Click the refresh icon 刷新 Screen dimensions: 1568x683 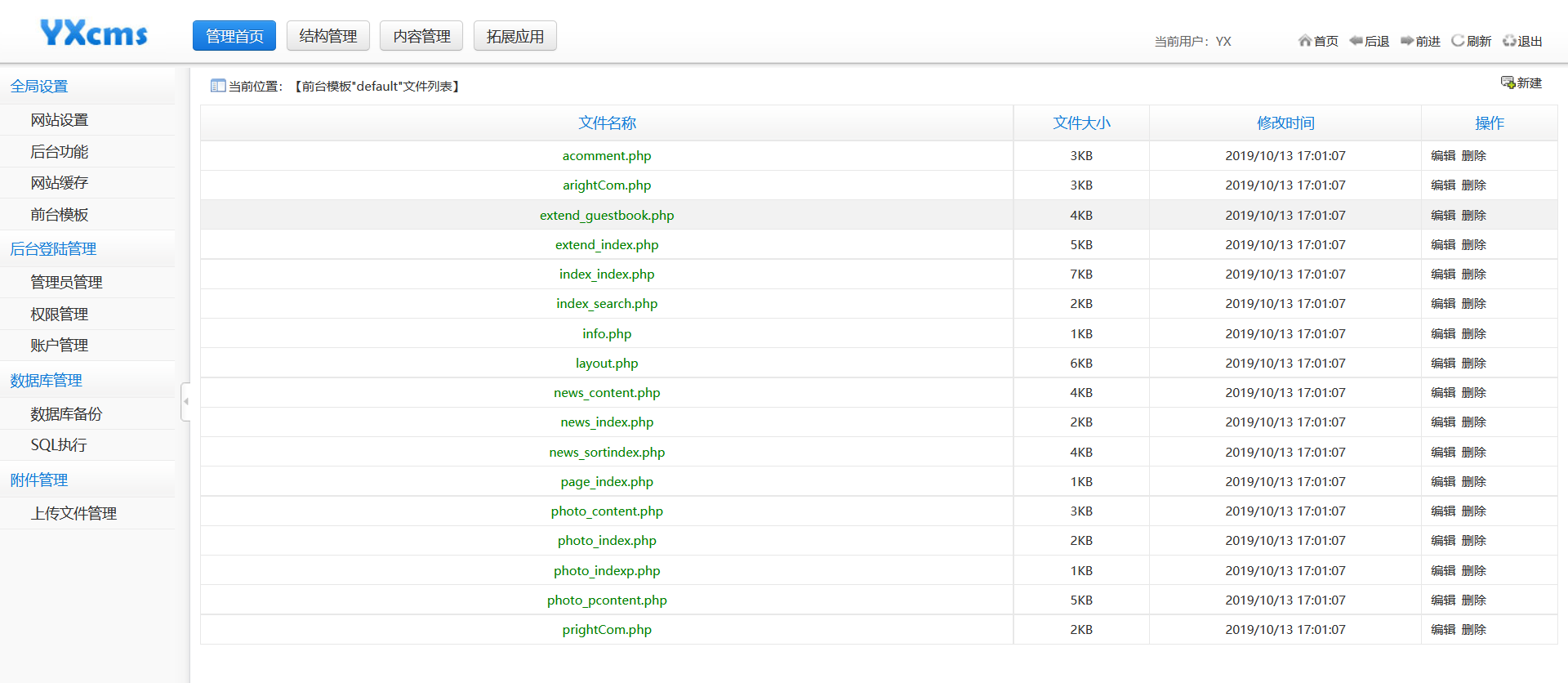point(1458,41)
